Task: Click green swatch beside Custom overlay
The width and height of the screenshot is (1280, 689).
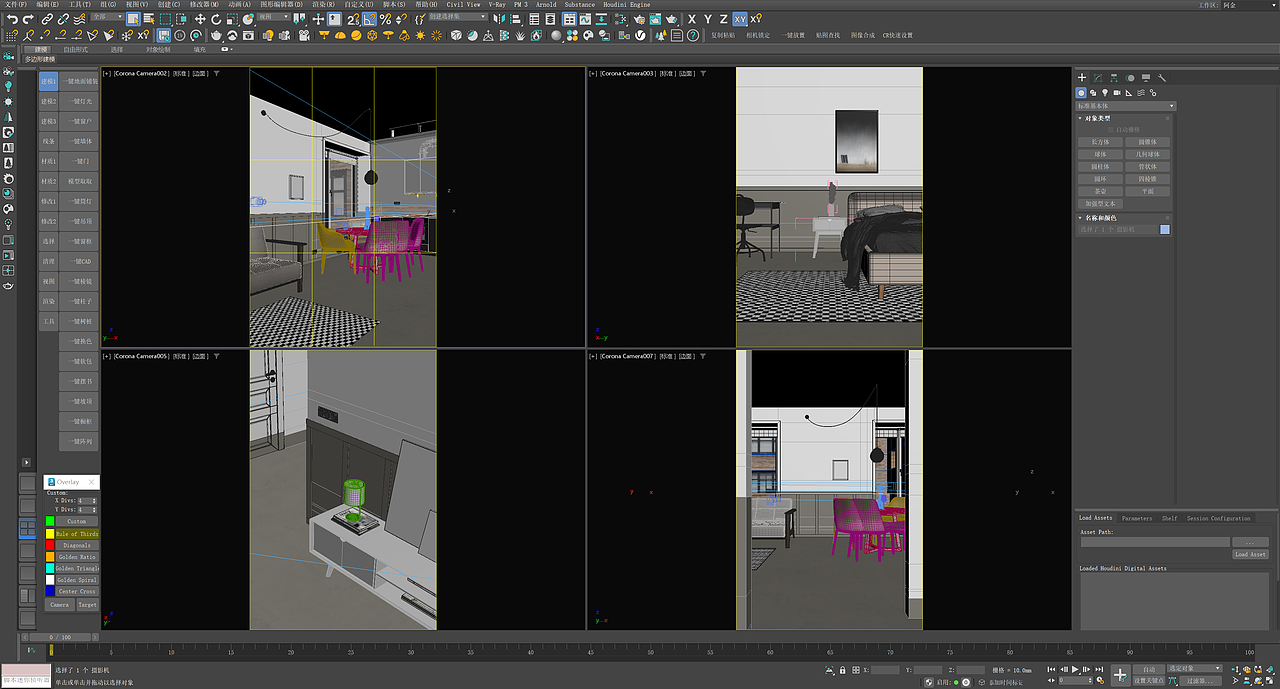Action: point(50,521)
